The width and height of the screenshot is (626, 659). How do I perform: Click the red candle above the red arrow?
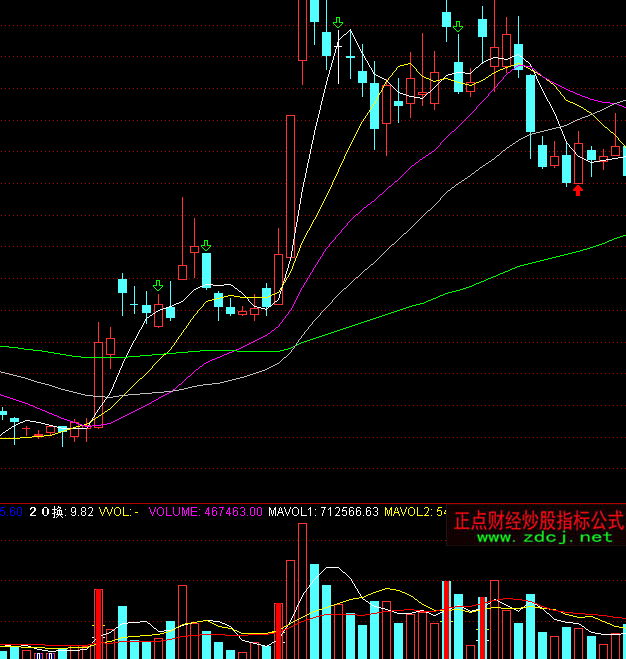pyautogui.click(x=578, y=163)
